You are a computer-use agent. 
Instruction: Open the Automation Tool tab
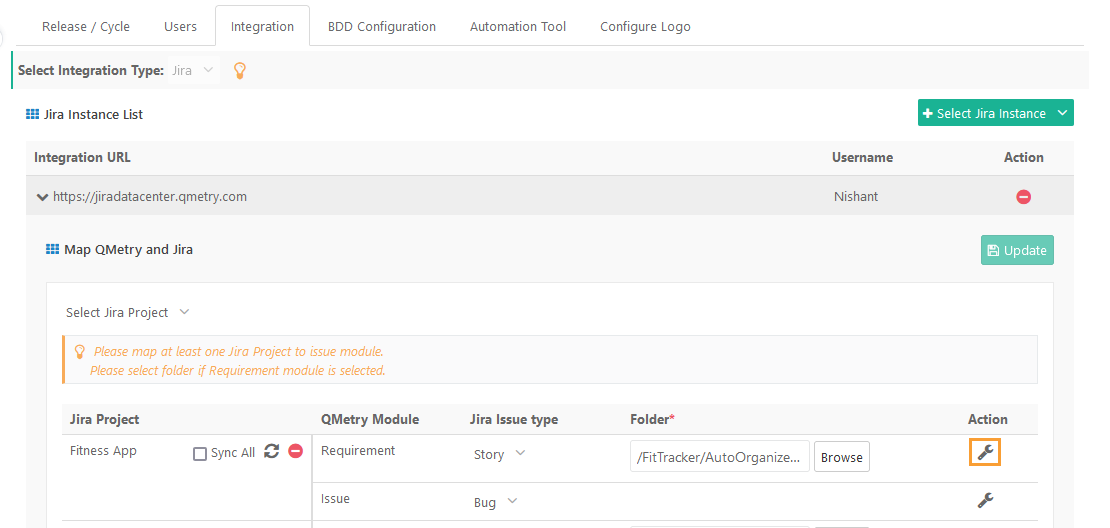[517, 27]
